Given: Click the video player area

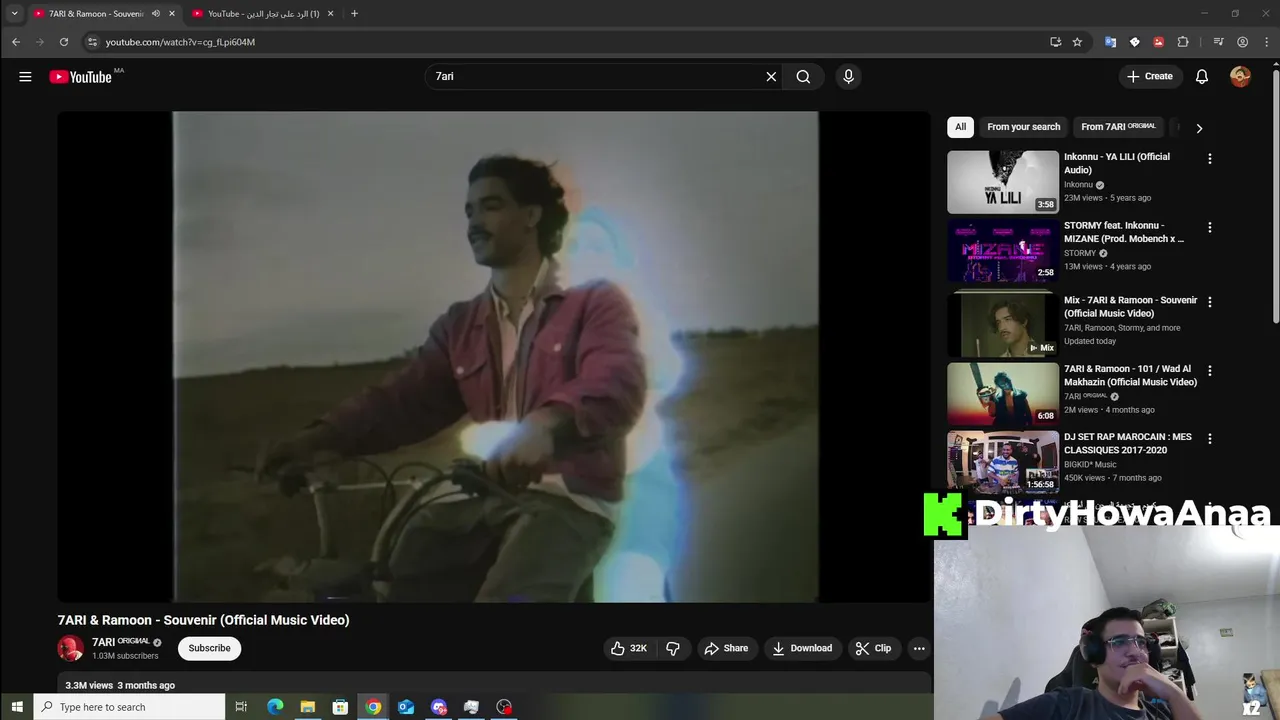Looking at the screenshot, I should 494,357.
